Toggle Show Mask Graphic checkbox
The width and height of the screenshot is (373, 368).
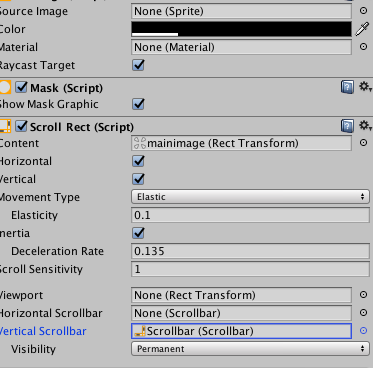(x=138, y=104)
